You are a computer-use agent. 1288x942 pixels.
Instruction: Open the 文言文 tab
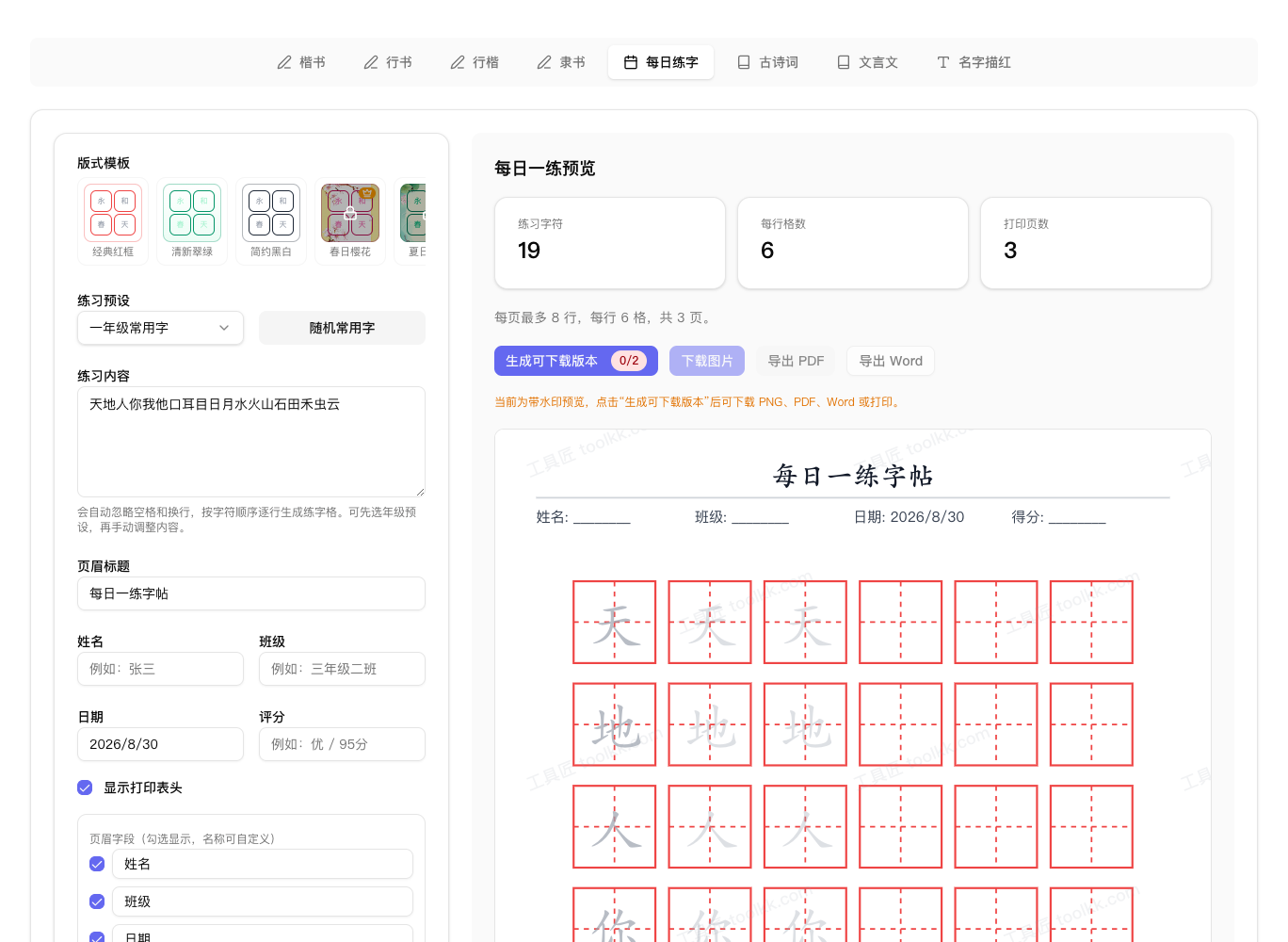867,62
